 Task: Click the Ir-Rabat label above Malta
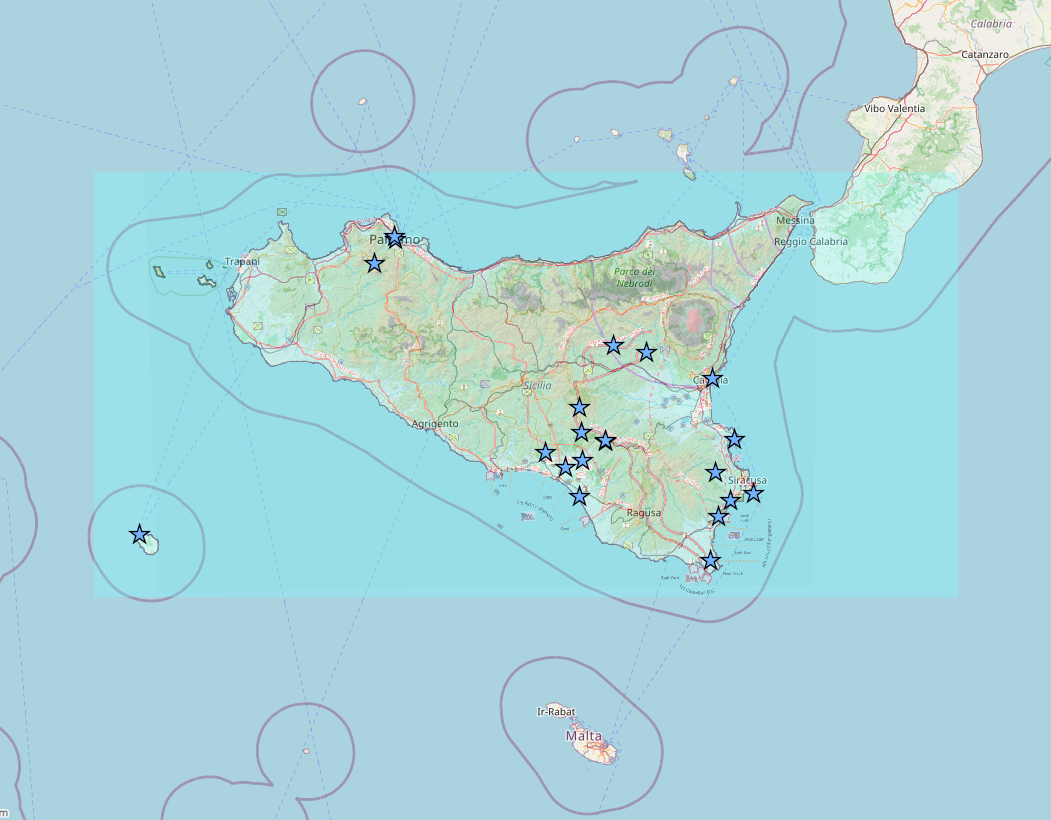point(556,711)
